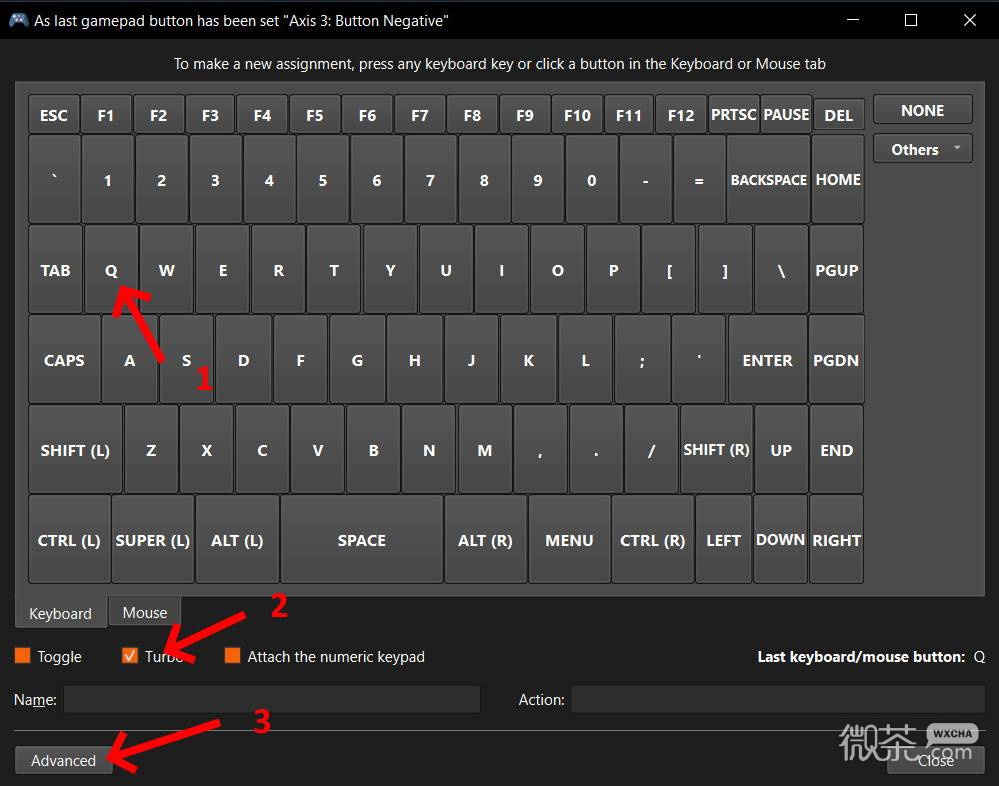
Task: Click the gamepad icon in the title bar
Action: [x=18, y=20]
